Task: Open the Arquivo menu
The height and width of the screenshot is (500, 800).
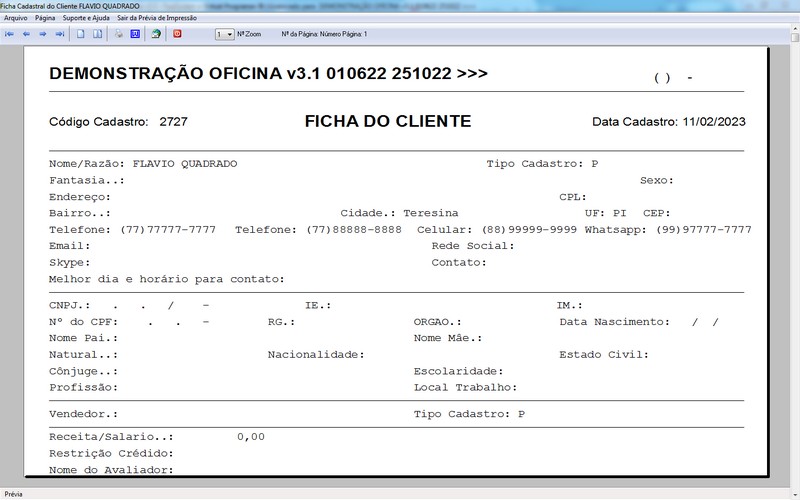Action: pyautogui.click(x=16, y=18)
